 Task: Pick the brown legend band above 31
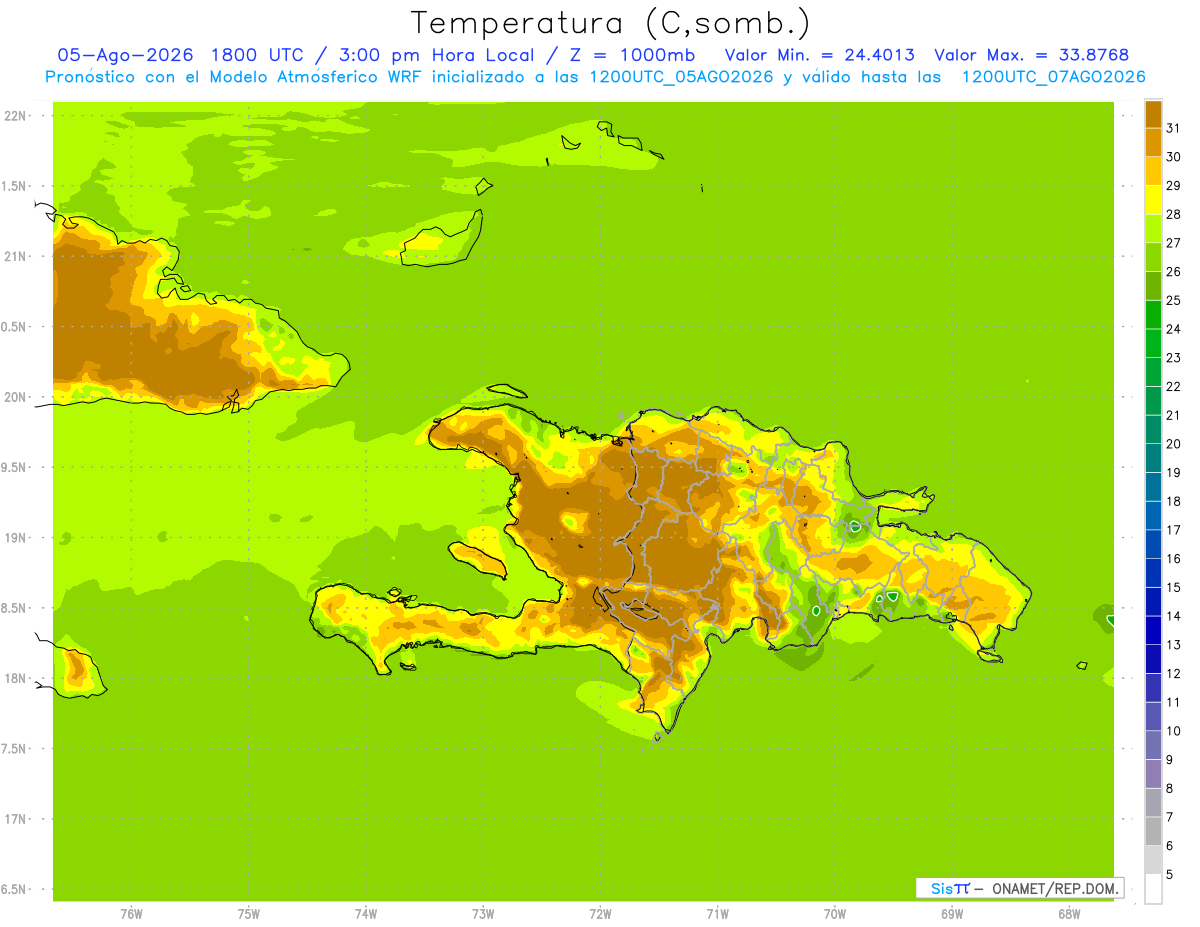click(x=1153, y=114)
